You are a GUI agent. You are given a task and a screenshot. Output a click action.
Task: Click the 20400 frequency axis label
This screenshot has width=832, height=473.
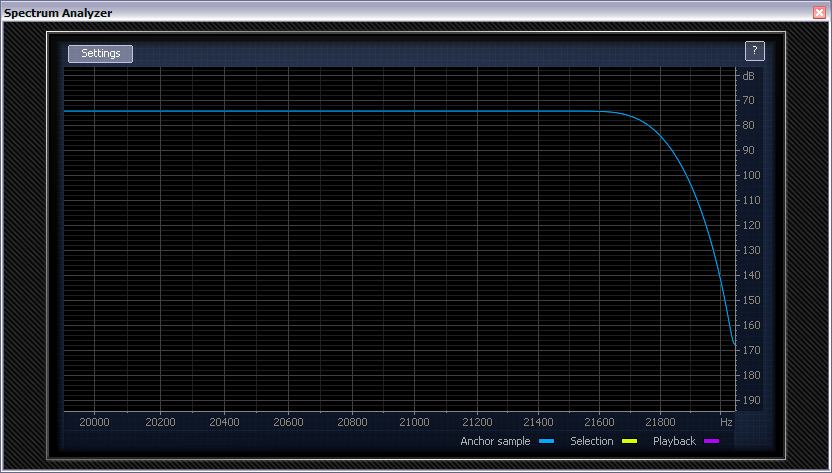221,422
